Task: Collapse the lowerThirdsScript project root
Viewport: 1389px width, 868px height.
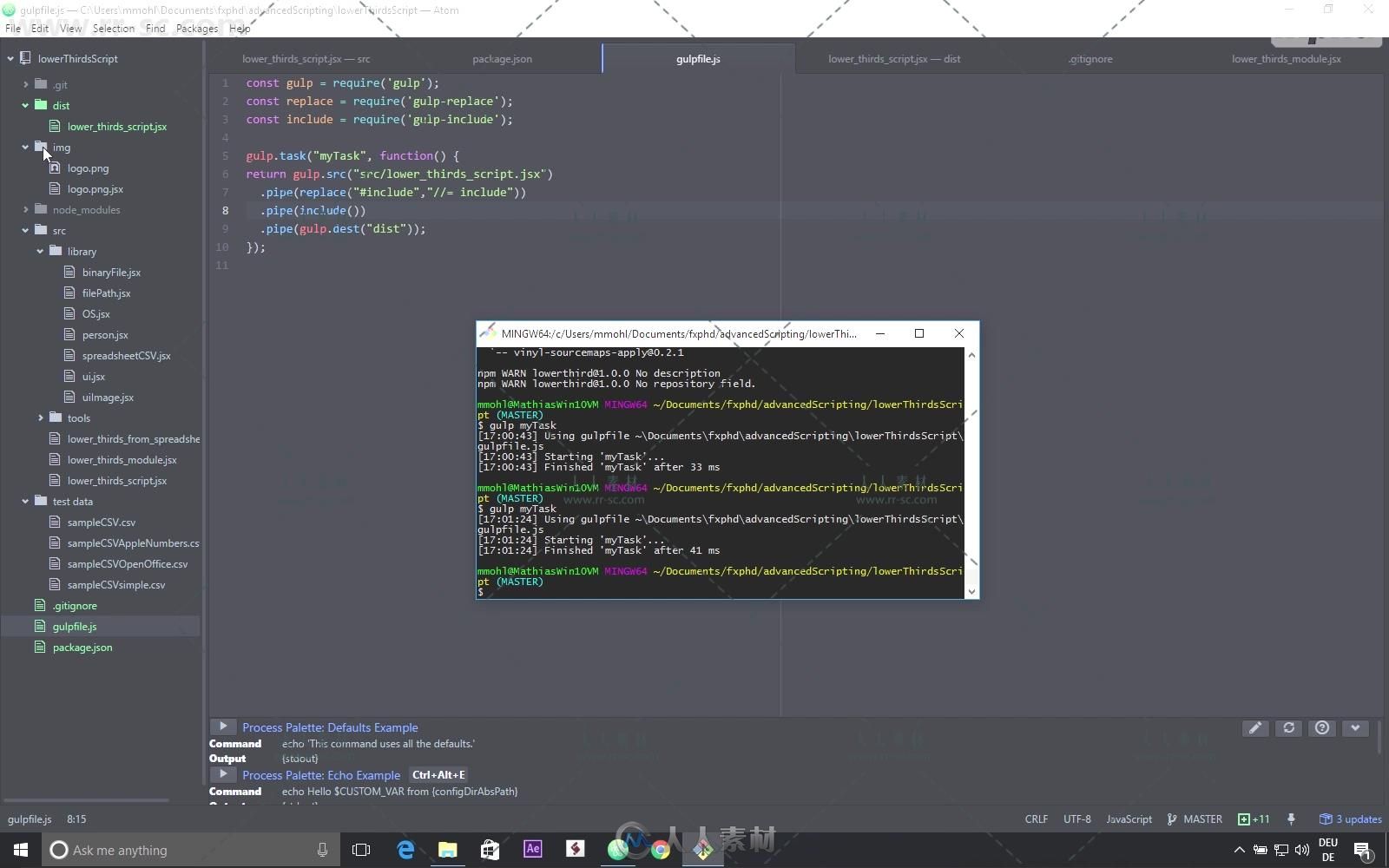Action: (10, 59)
